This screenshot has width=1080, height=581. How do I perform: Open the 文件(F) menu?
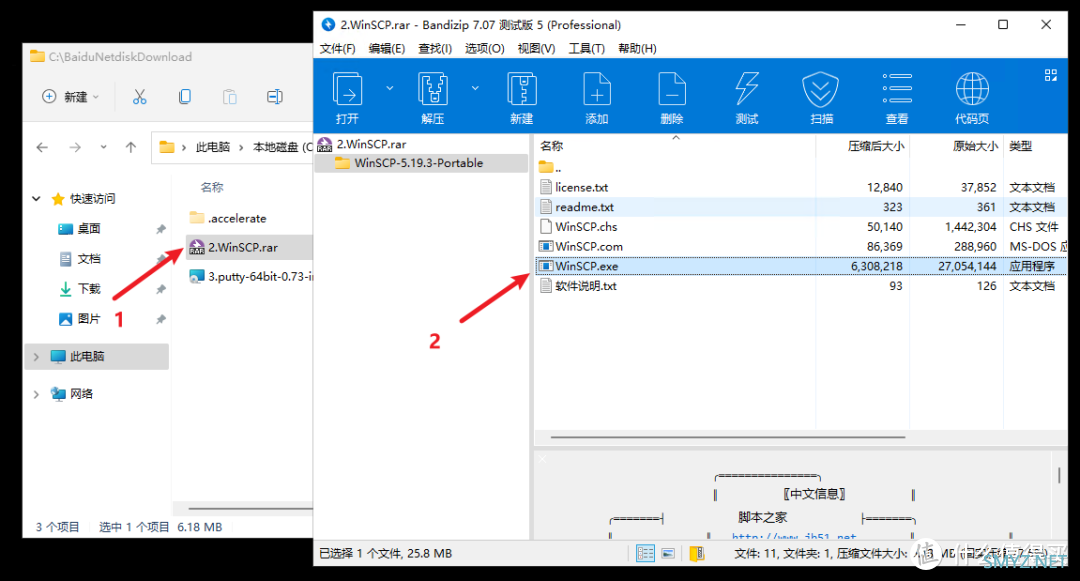pos(338,48)
